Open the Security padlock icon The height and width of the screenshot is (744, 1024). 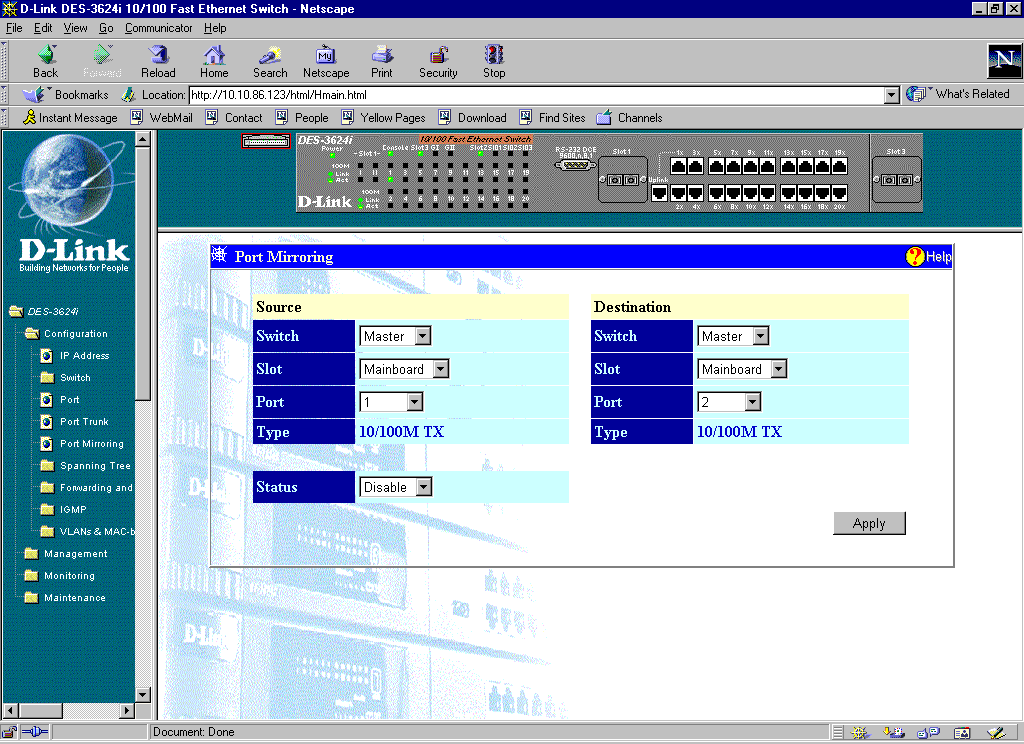[438, 56]
